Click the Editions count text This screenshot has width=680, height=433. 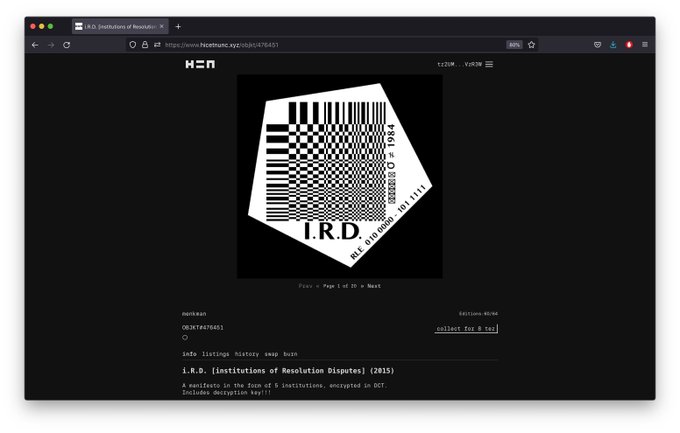point(478,314)
